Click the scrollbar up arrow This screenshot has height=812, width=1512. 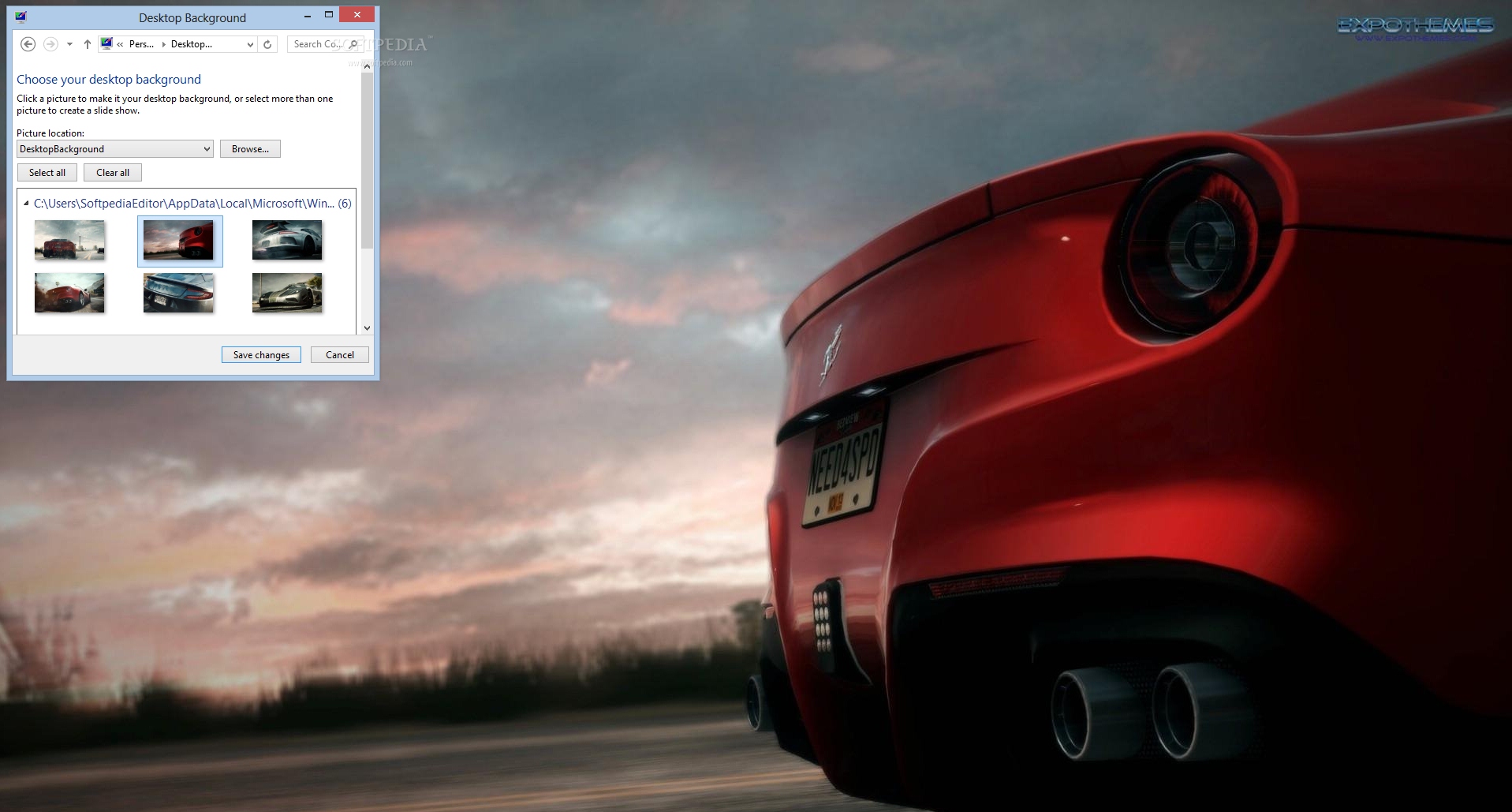tap(367, 66)
